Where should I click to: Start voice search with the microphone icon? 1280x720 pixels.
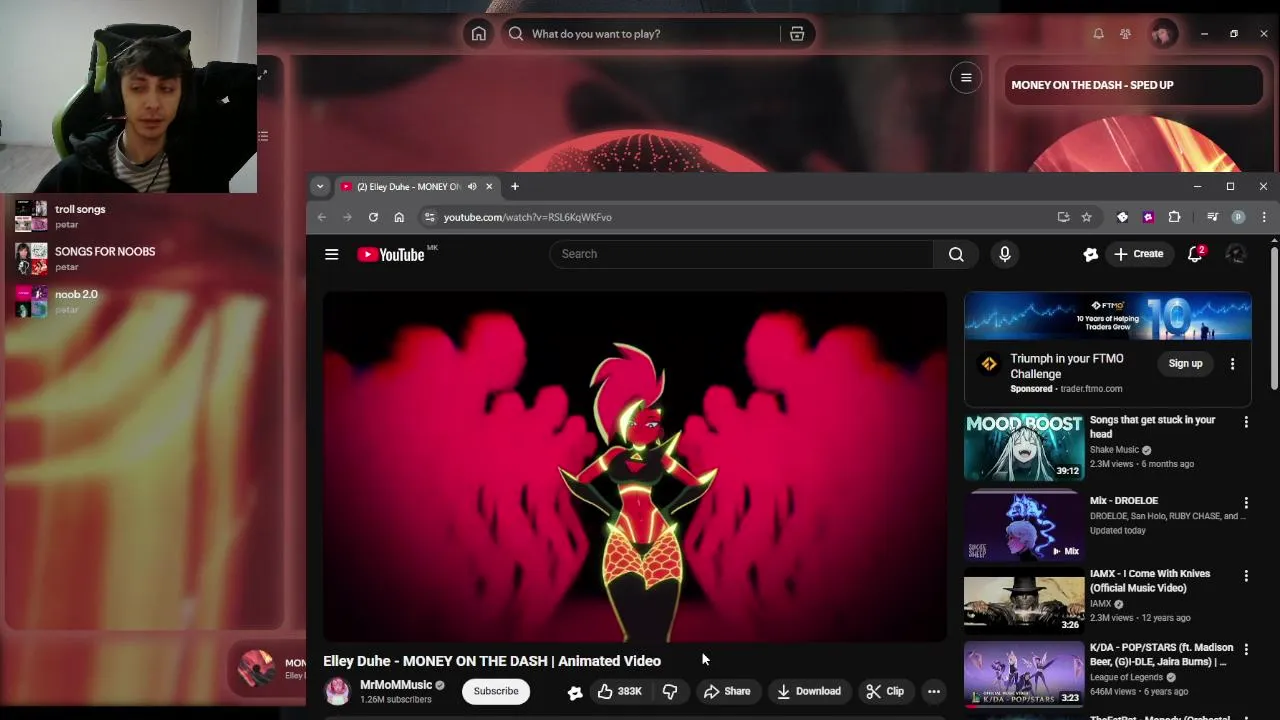tap(1005, 254)
